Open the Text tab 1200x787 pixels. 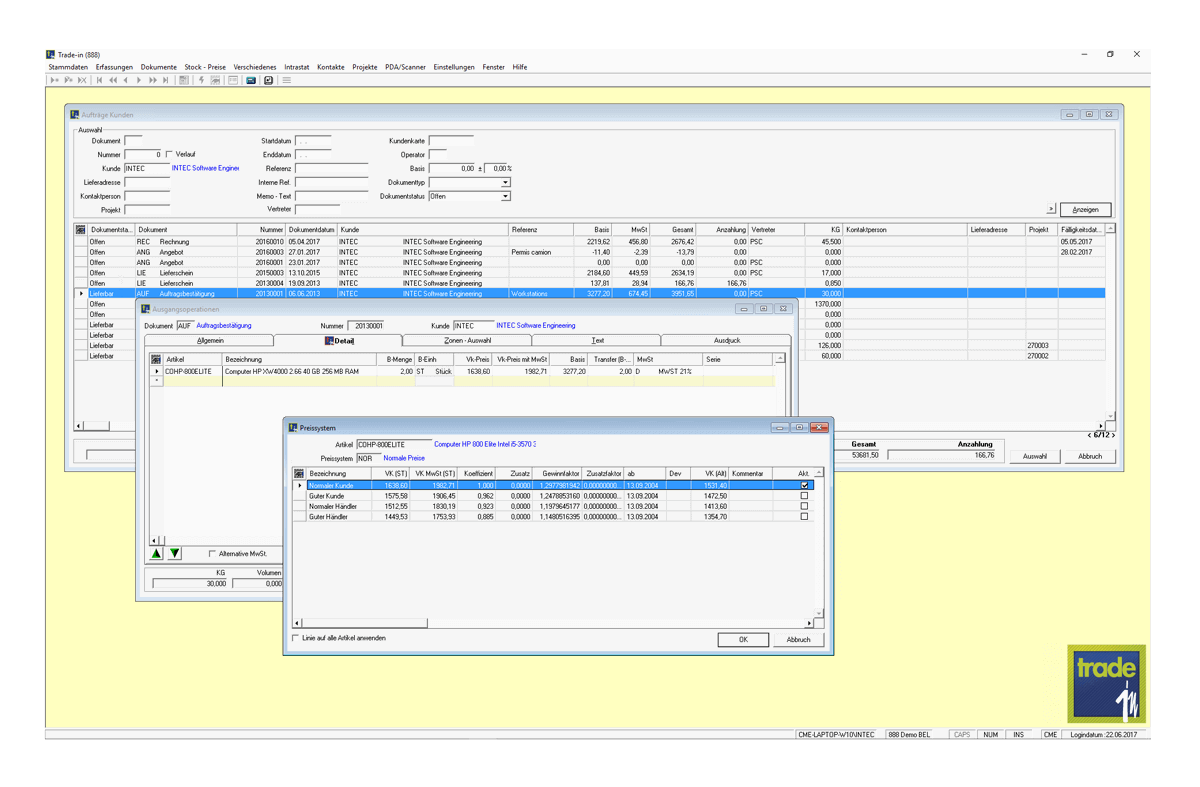click(x=597, y=341)
